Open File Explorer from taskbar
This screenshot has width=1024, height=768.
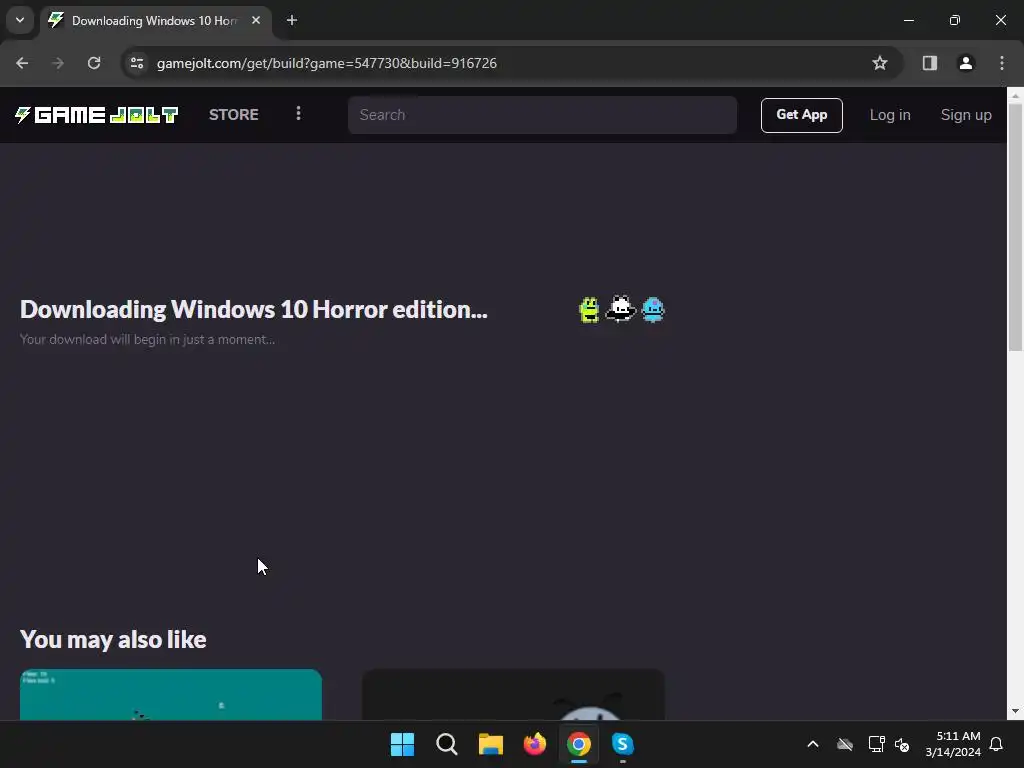coord(490,744)
